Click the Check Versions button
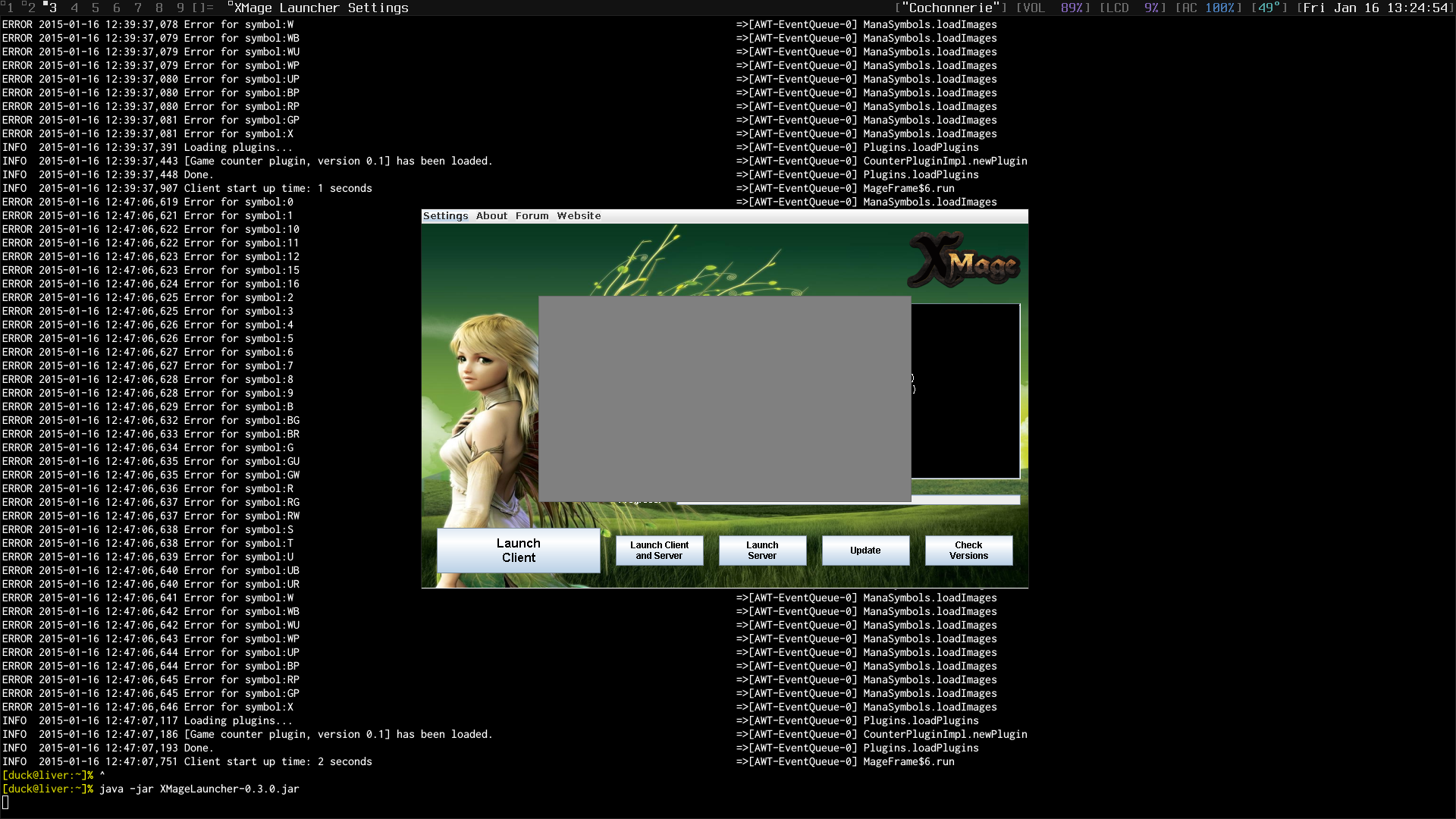 968,551
